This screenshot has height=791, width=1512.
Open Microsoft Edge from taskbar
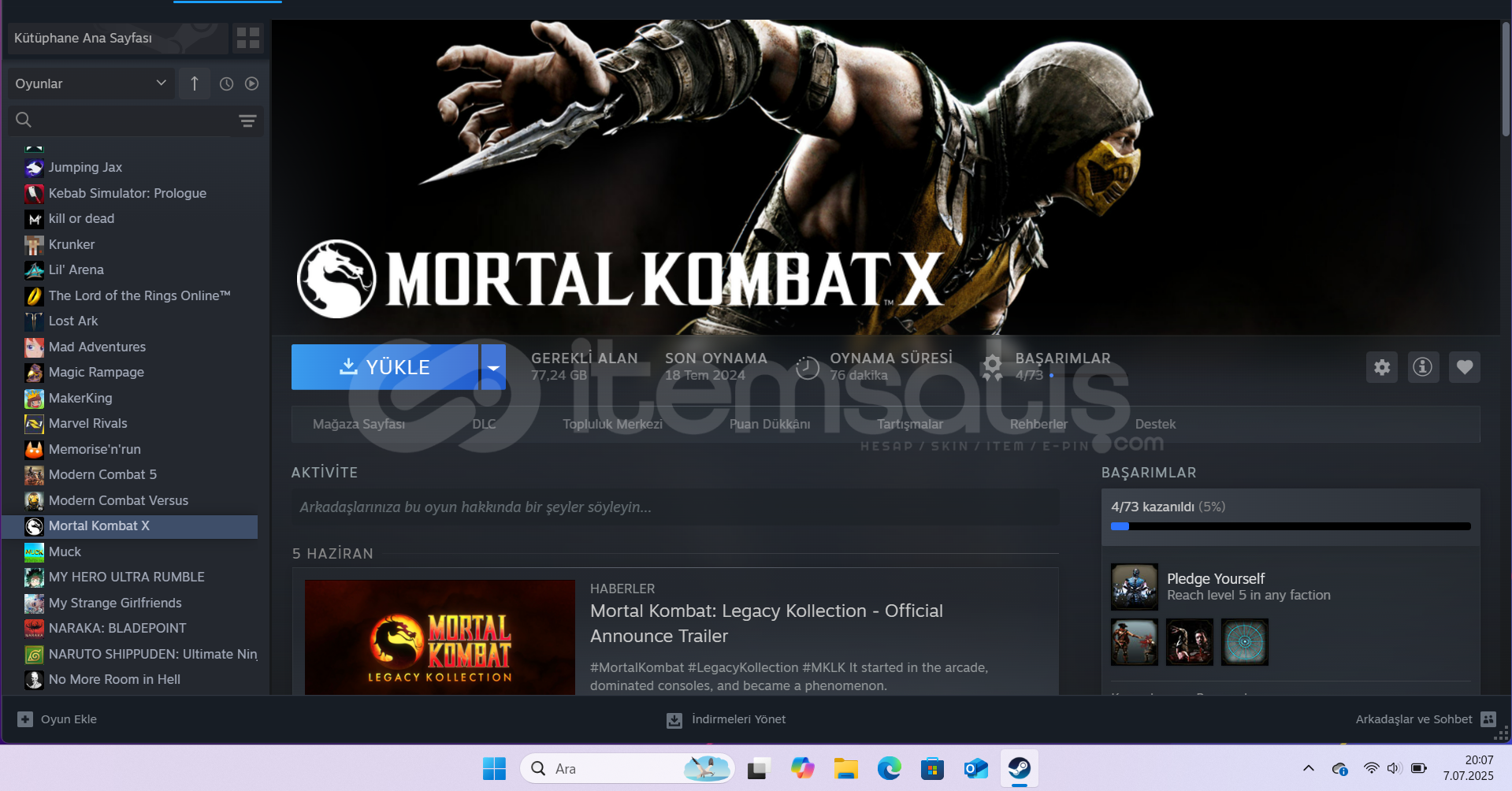(890, 768)
